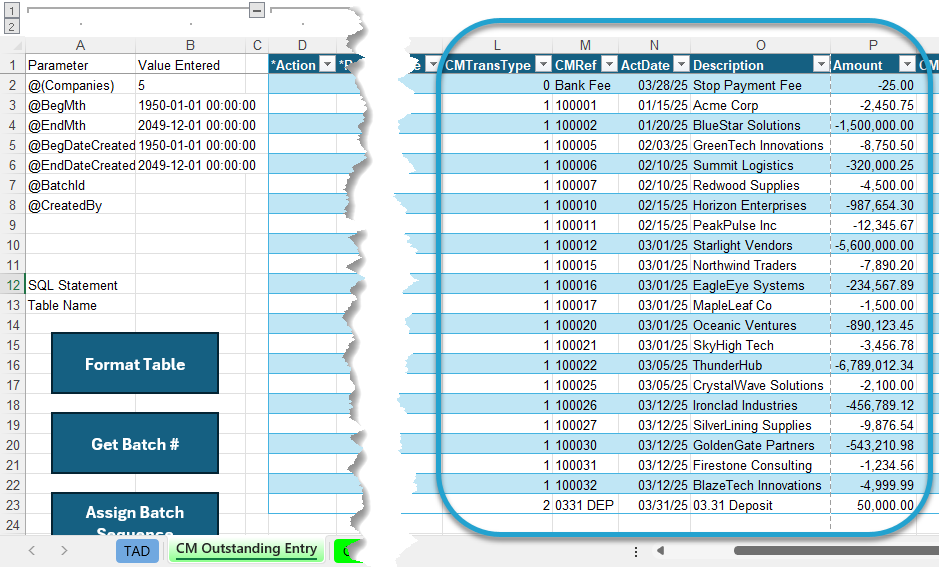Click the Assign Batch Sequence button
Screen dimensions: 939x567
(x=135, y=514)
